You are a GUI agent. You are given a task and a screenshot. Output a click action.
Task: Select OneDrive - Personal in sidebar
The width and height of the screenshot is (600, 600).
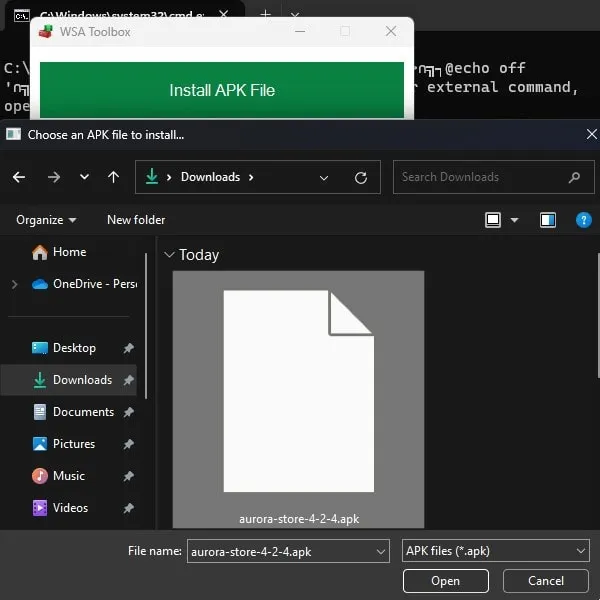tap(84, 284)
